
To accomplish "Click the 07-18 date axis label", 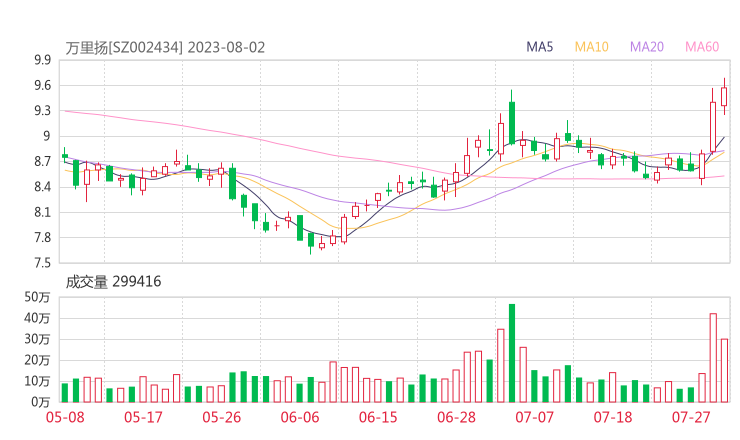I will pyautogui.click(x=613, y=417).
